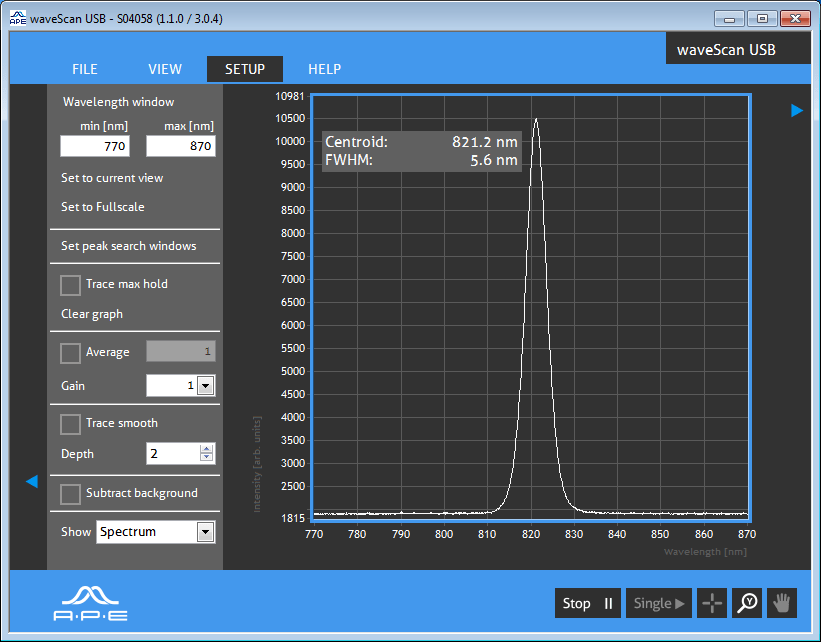Image resolution: width=821 pixels, height=642 pixels.
Task: Open the VIEW menu
Action: pos(164,69)
